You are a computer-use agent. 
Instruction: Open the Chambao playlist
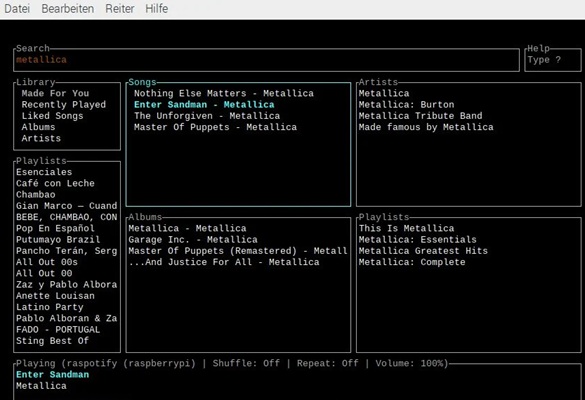pos(35,194)
